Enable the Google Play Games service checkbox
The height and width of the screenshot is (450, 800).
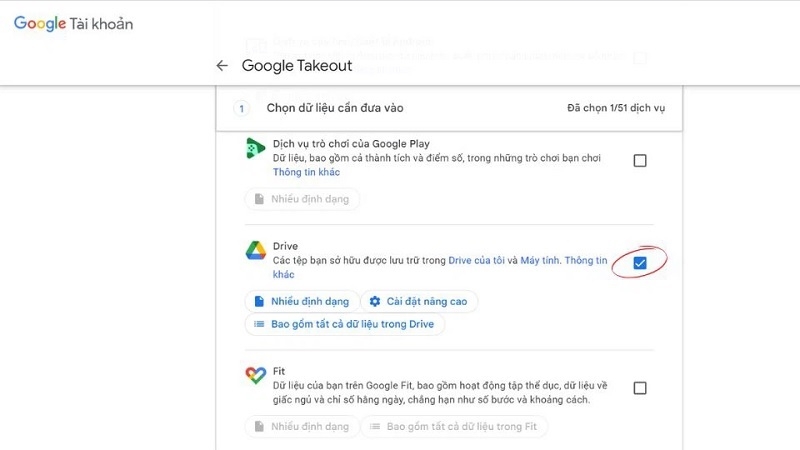(x=640, y=160)
